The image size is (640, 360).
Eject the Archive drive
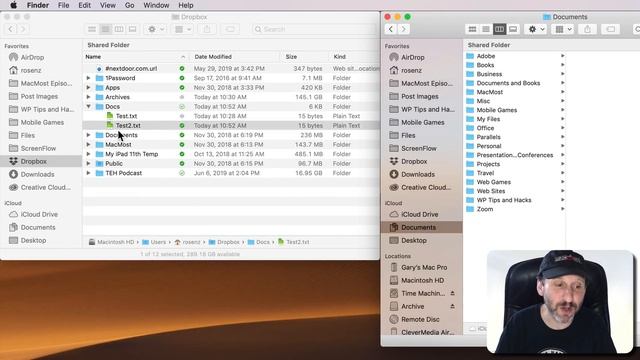tap(452, 307)
